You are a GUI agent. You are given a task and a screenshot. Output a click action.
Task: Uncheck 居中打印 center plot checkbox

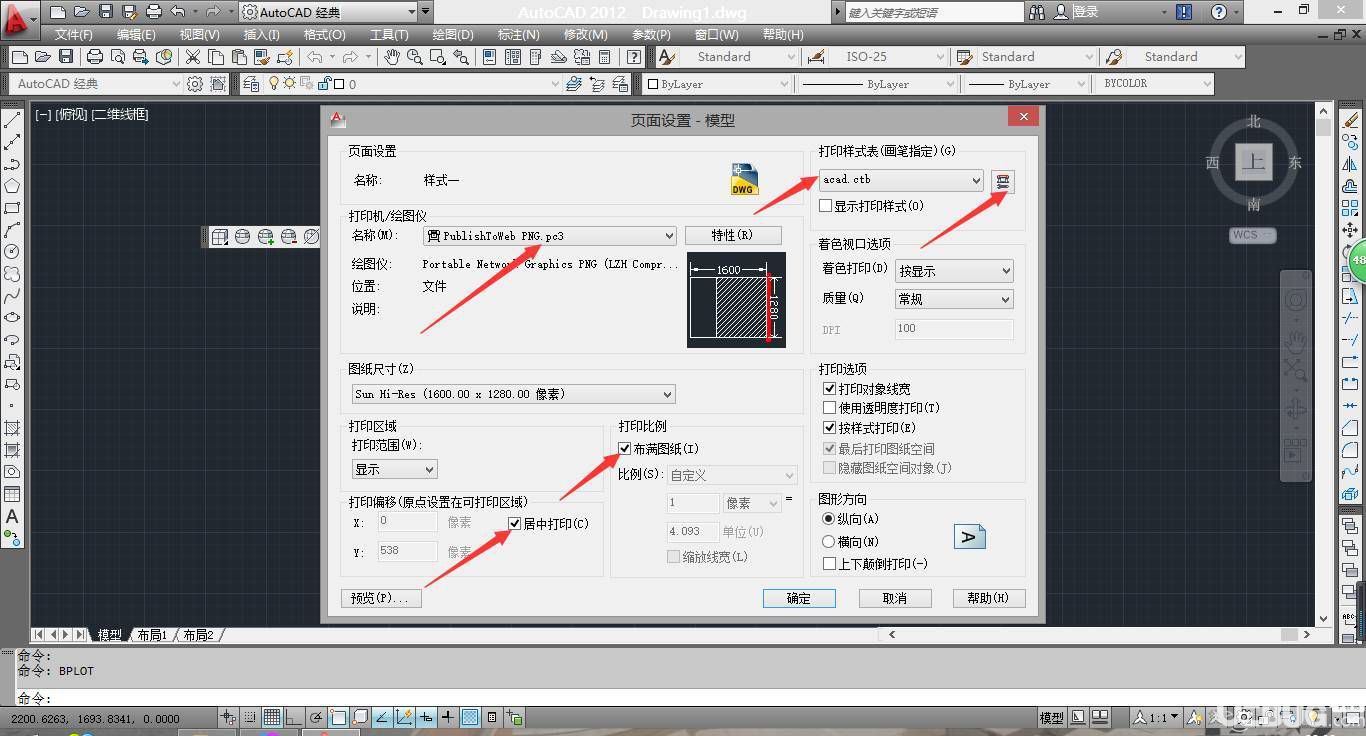click(x=515, y=524)
